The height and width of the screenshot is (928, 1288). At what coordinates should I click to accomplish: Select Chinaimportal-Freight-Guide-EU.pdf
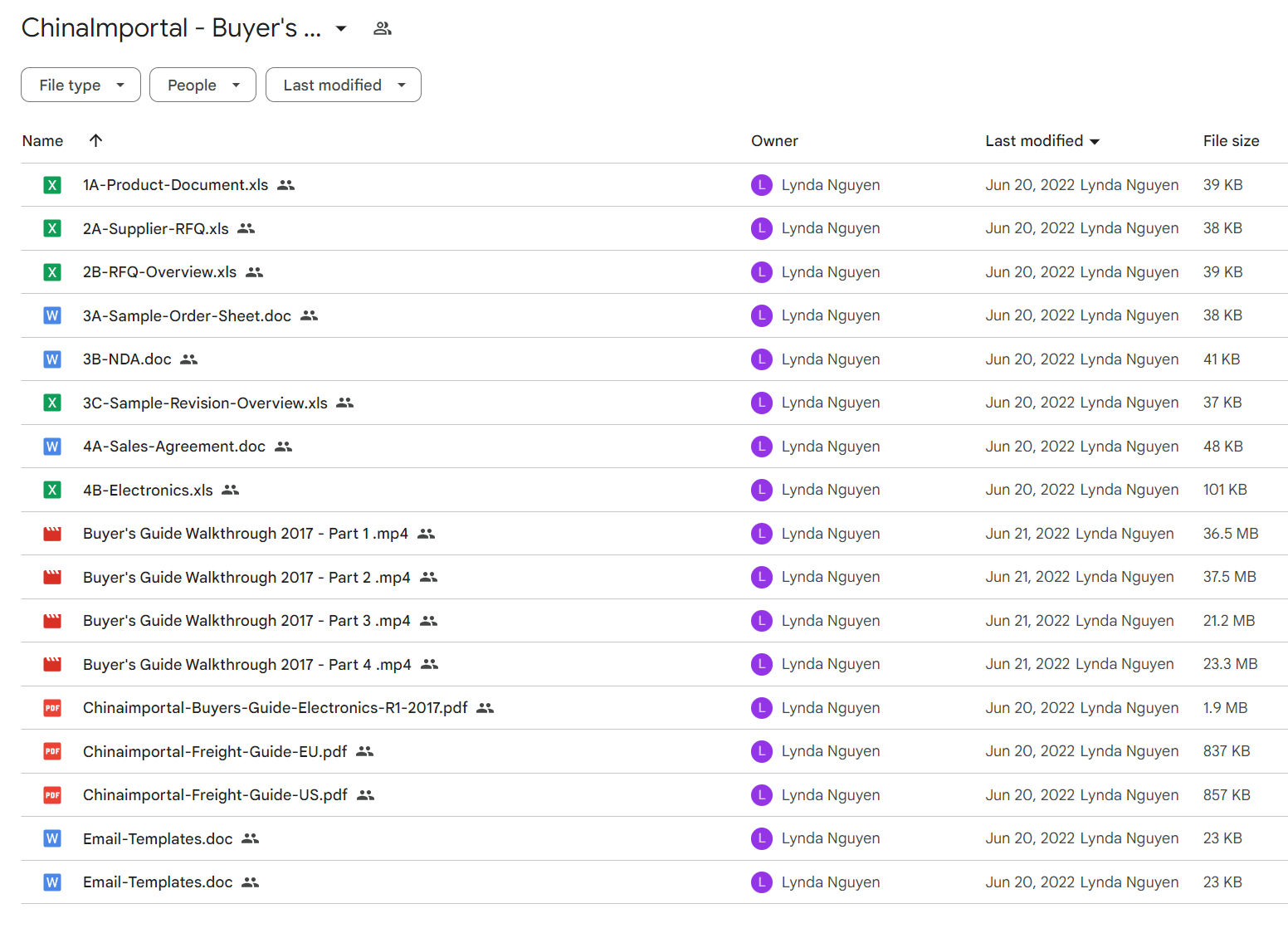click(215, 751)
